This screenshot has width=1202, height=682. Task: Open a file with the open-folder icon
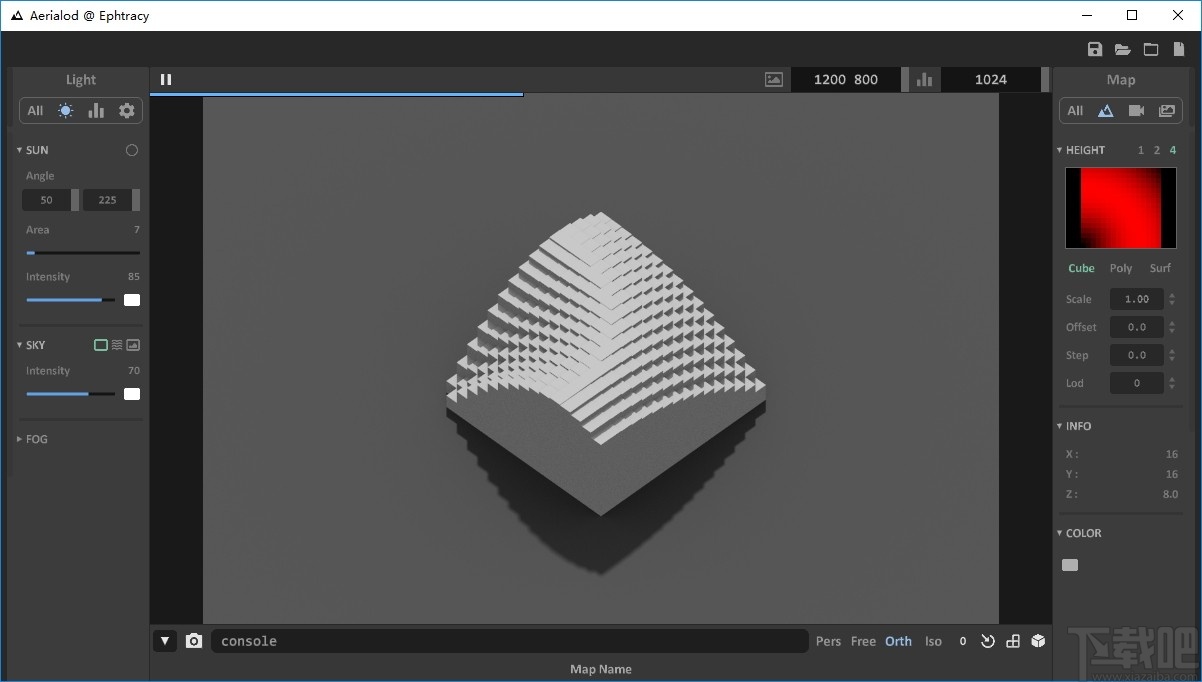point(1122,50)
